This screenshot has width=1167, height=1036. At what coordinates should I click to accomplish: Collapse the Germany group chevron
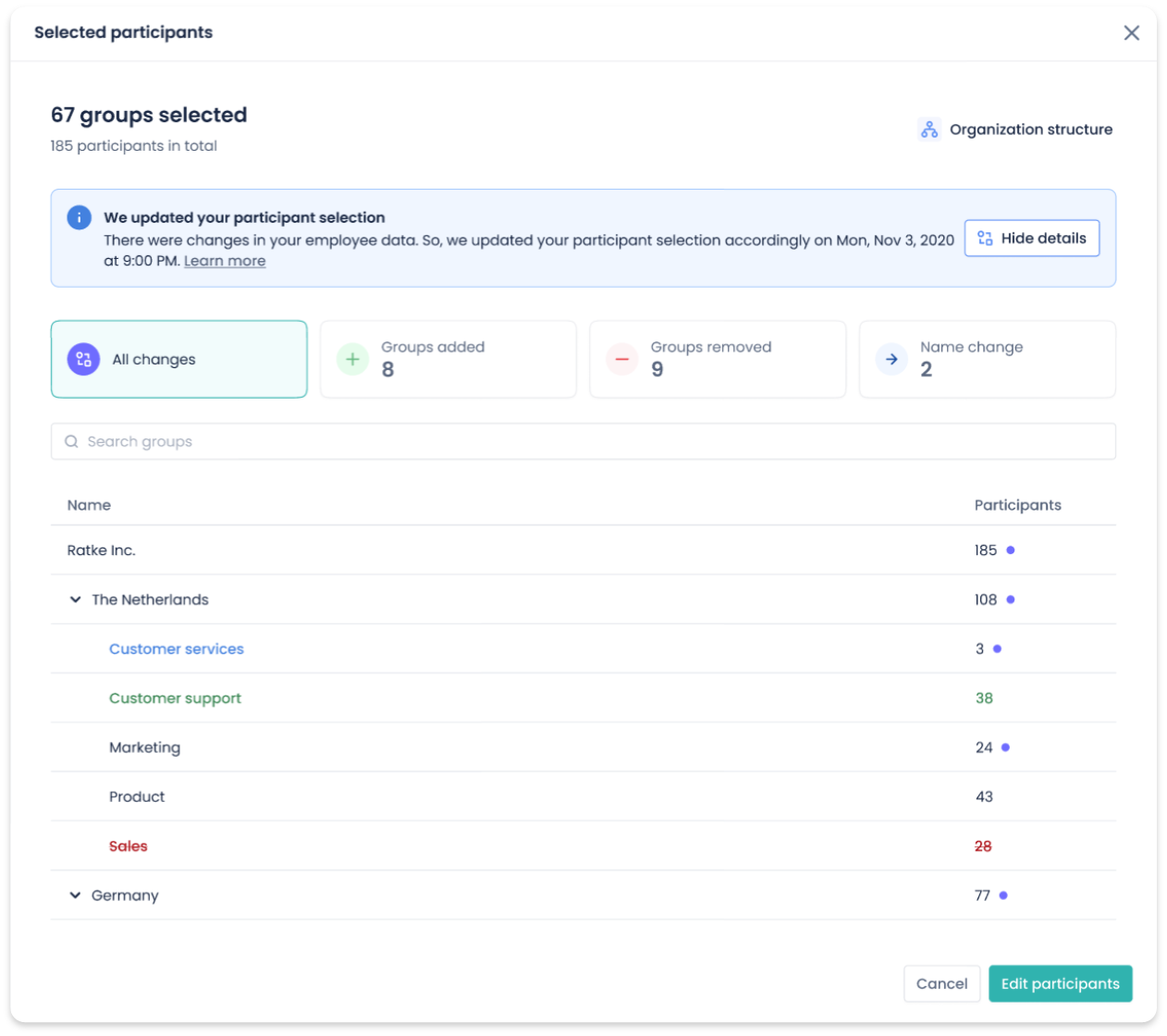point(76,895)
